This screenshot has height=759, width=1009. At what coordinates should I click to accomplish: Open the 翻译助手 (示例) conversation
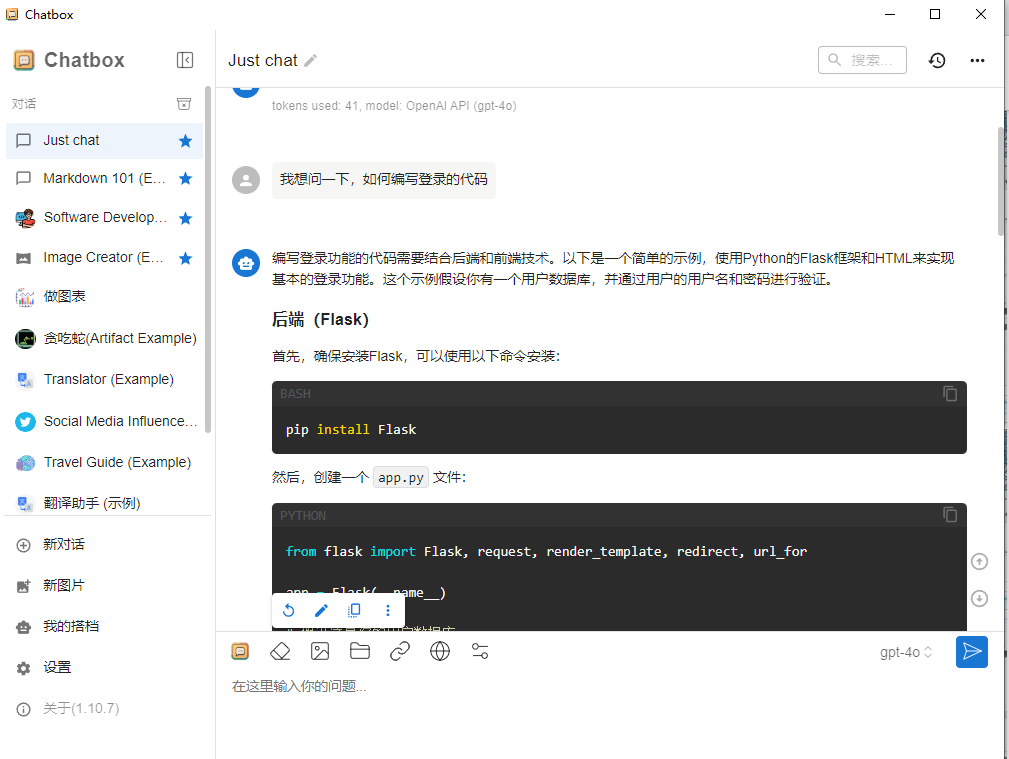pos(104,503)
